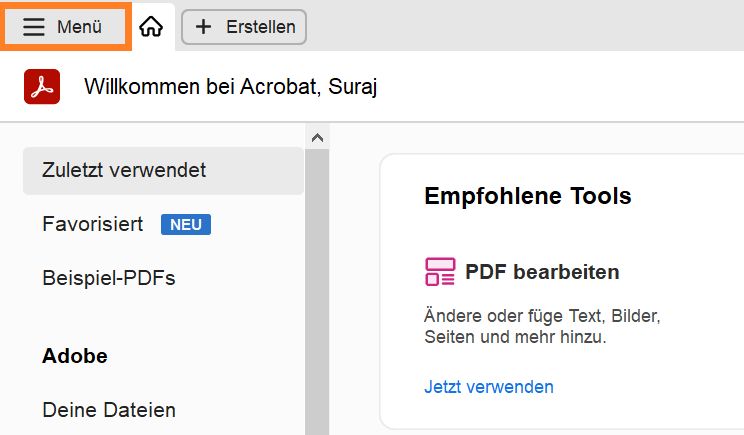Click the blue NEU badge

186,225
